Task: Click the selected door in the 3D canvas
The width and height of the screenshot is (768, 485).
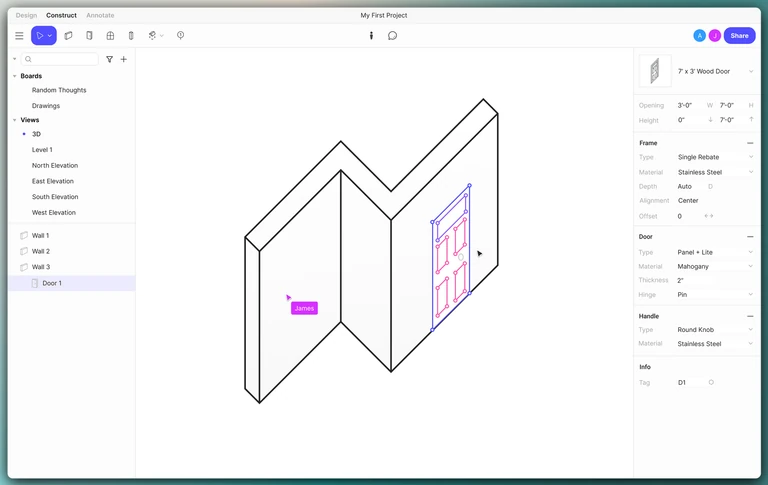Action: pos(451,258)
